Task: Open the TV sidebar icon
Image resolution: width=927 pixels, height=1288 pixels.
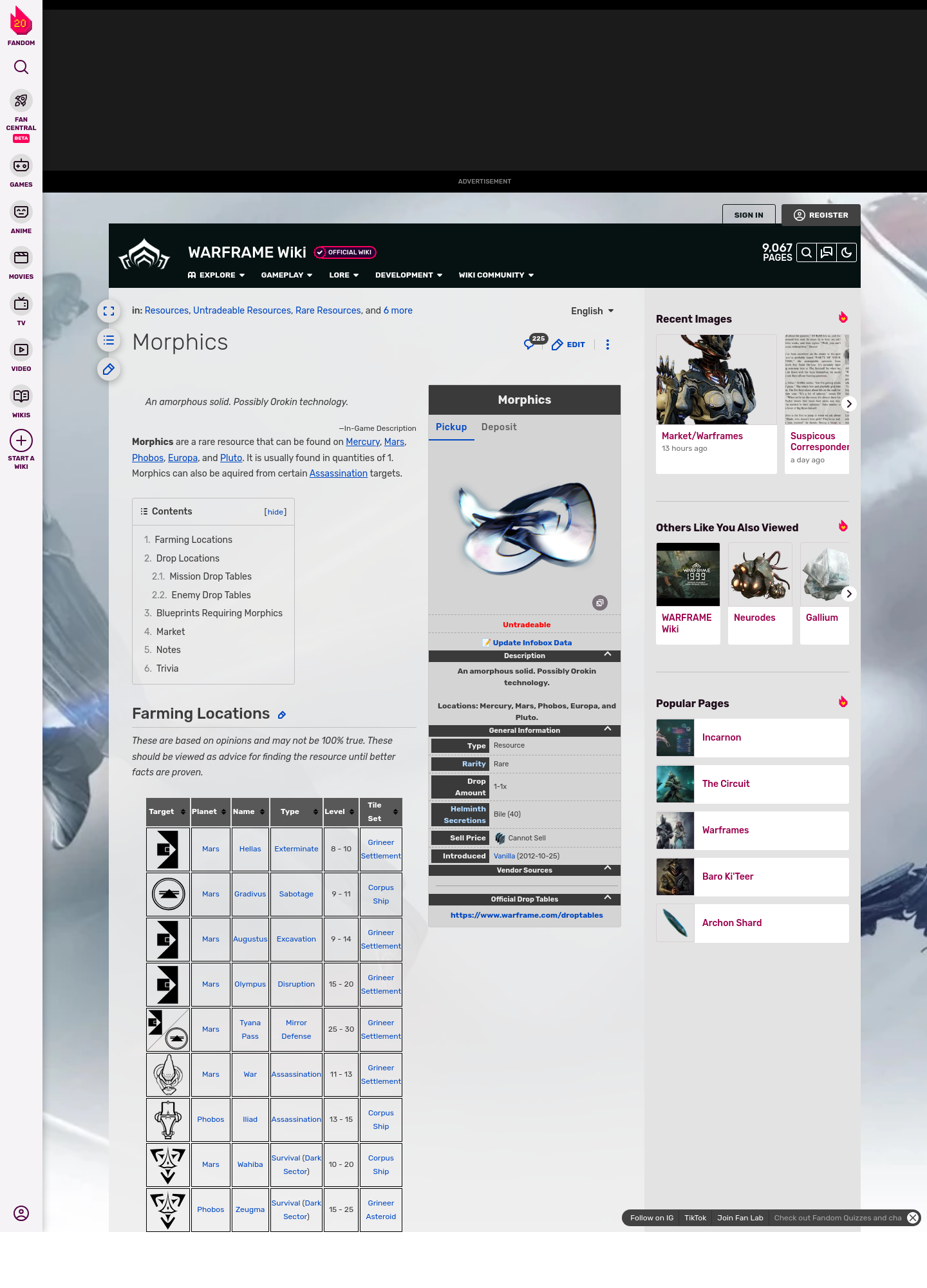Action: pos(21,303)
